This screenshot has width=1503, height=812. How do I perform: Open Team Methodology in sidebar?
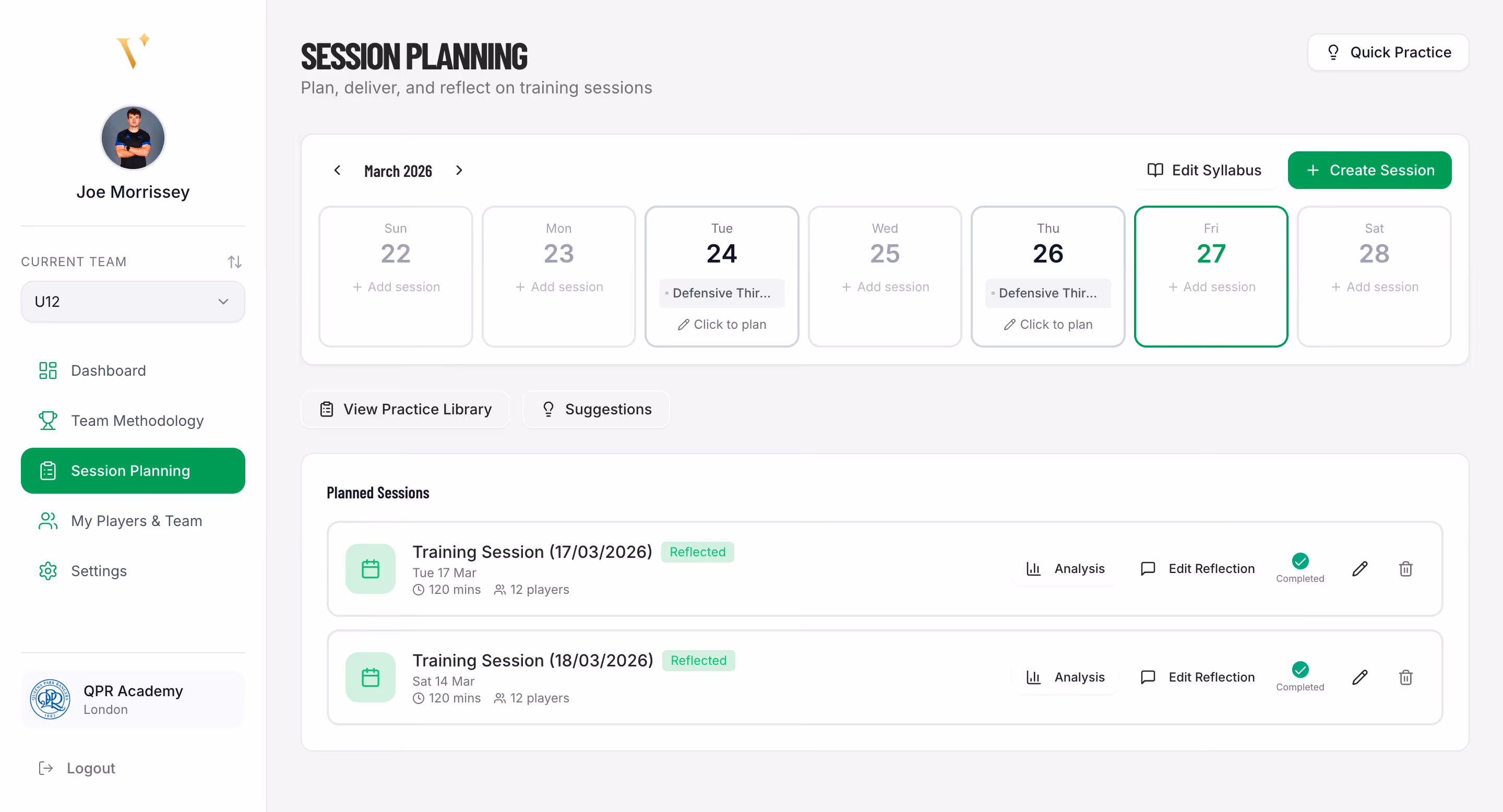[x=137, y=421]
